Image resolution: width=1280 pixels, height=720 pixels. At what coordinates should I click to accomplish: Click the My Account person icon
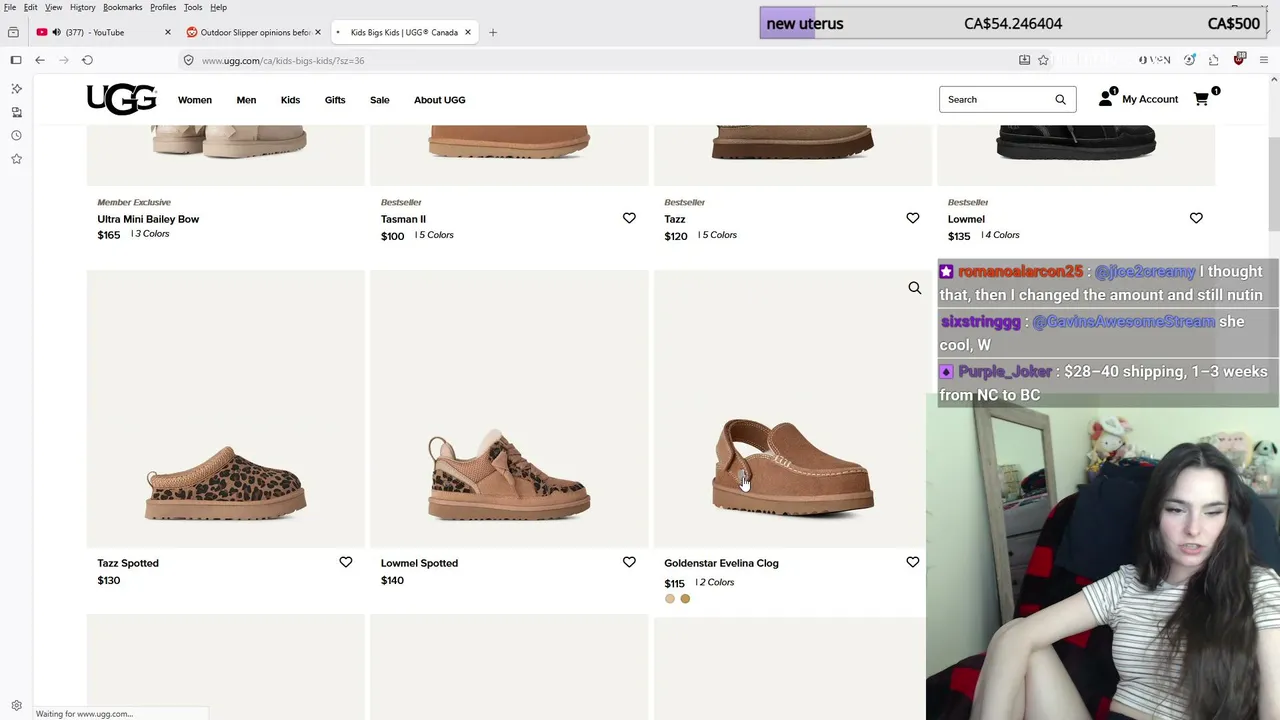pos(1105,99)
